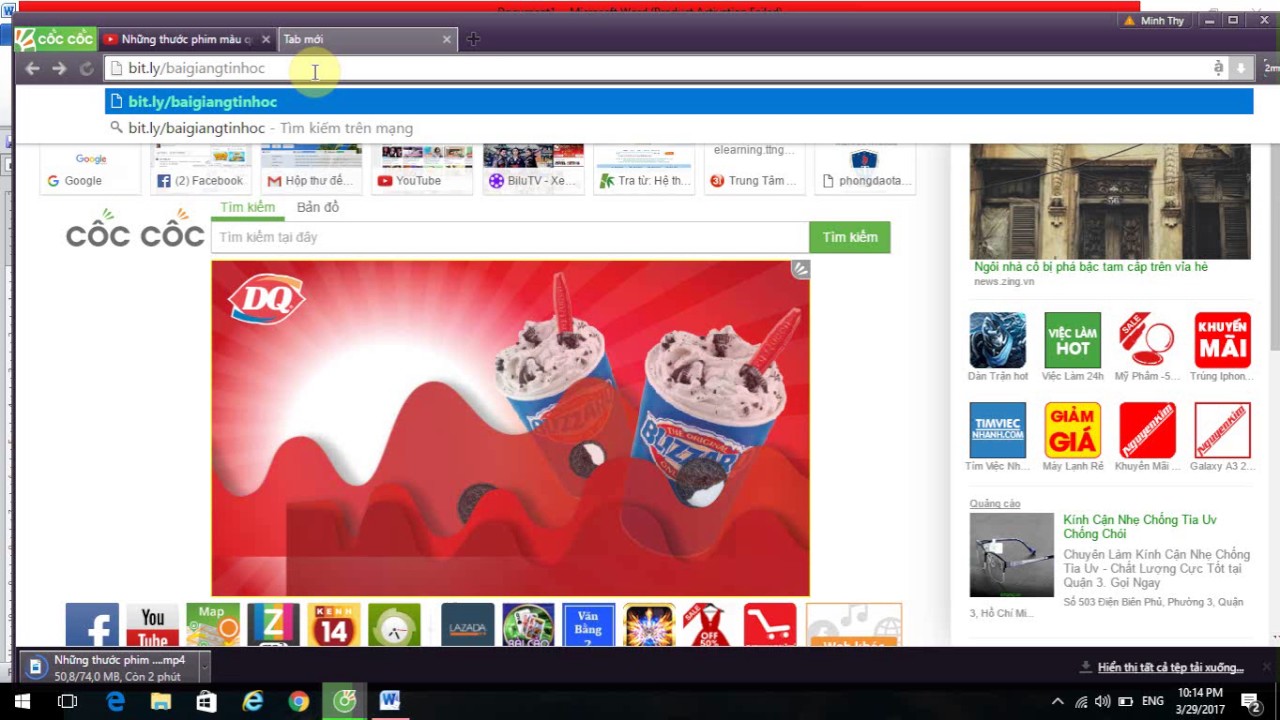This screenshot has width=1280, height=720.
Task: Open the card game icon in bottom row
Action: (x=528, y=626)
